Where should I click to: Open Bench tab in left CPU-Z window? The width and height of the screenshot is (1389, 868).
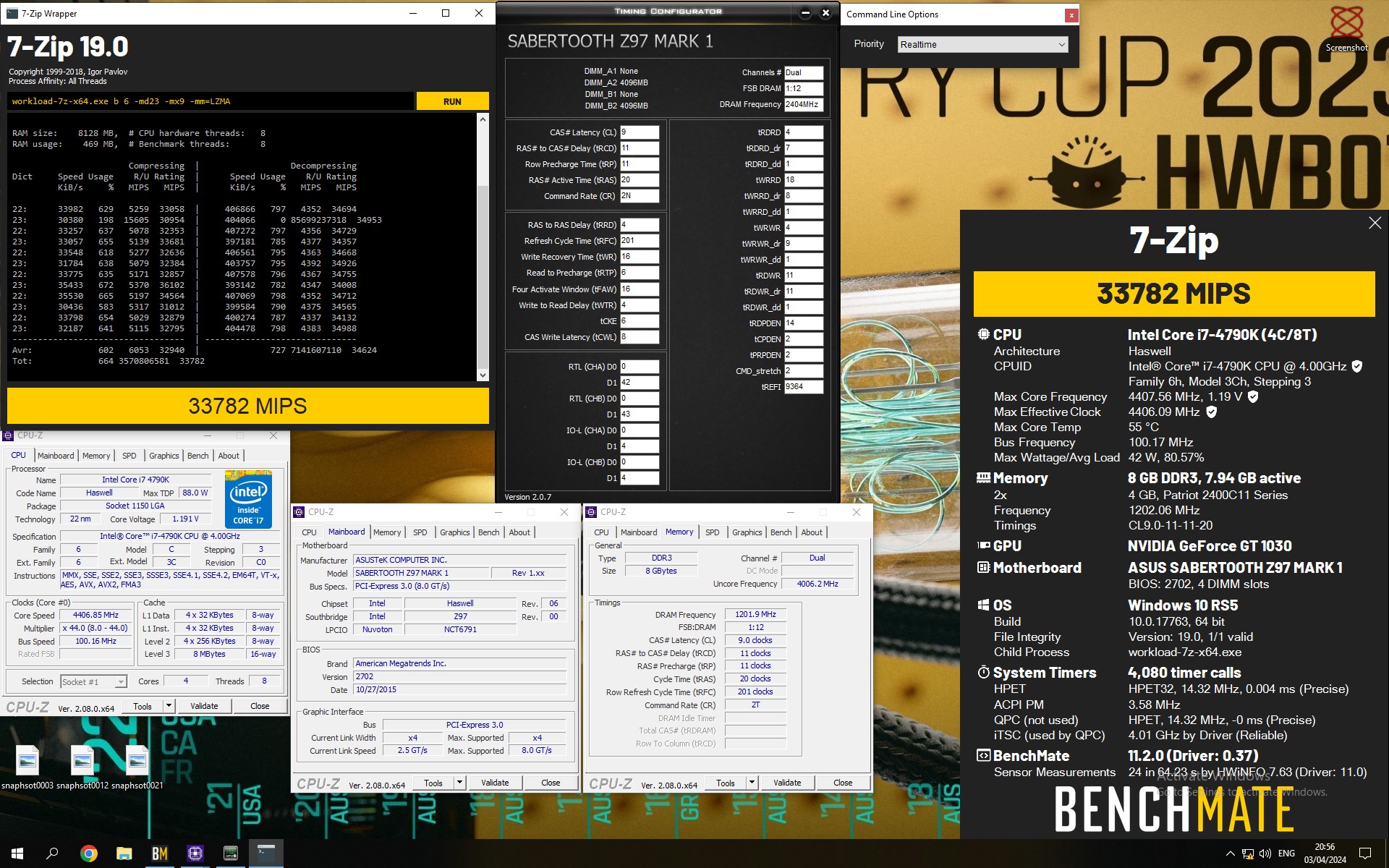click(197, 456)
